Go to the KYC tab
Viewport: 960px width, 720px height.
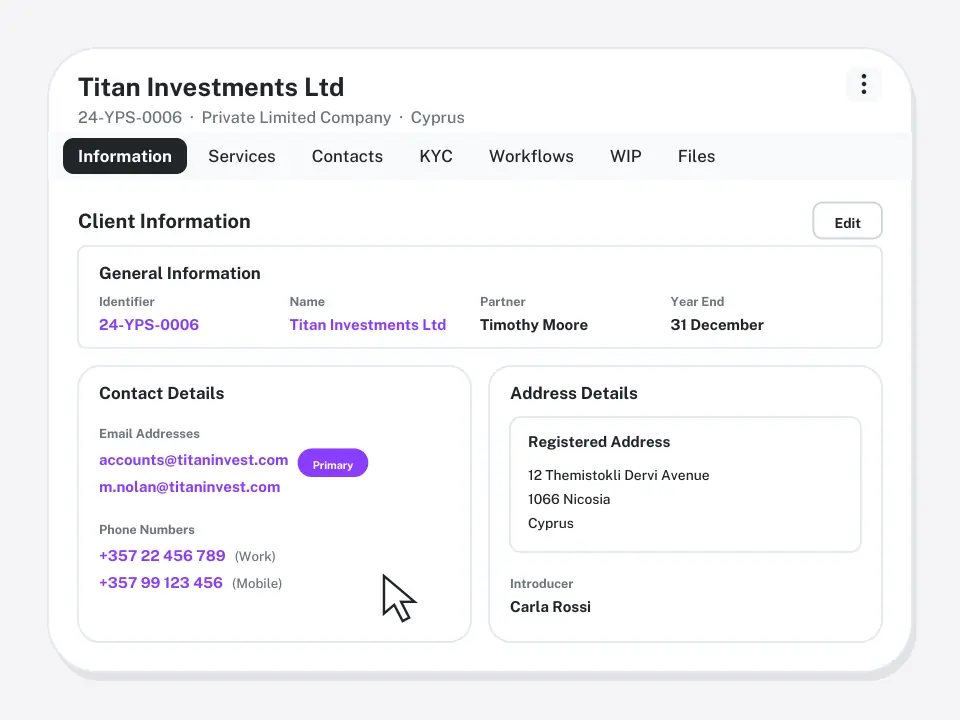point(436,156)
